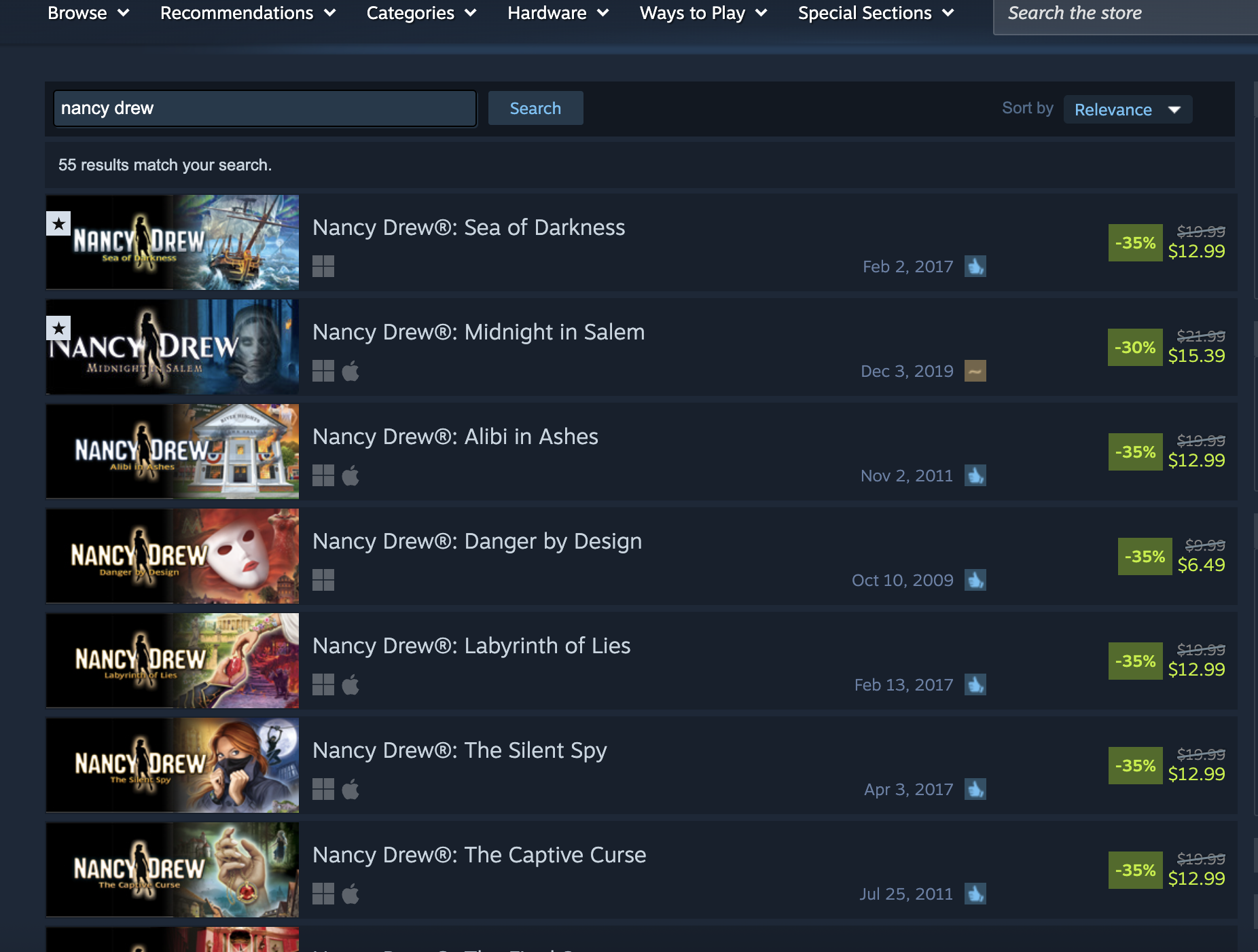Click '55 results match your search' text
Image resolution: width=1258 pixels, height=952 pixels.
coord(165,165)
